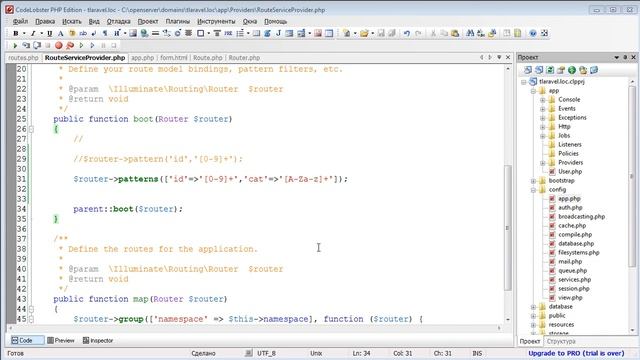Screen dimensions: 640x360
Task: Switch to routes.php tab
Action: pyautogui.click(x=23, y=58)
